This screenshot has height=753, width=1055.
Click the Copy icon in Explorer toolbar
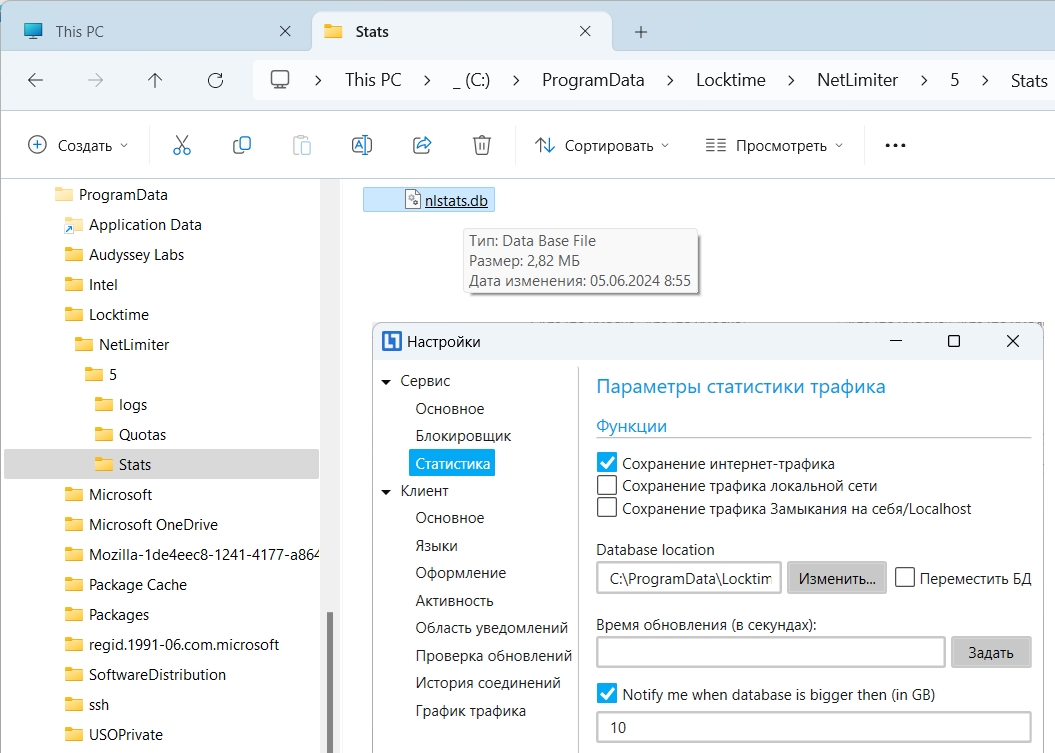pyautogui.click(x=242, y=145)
